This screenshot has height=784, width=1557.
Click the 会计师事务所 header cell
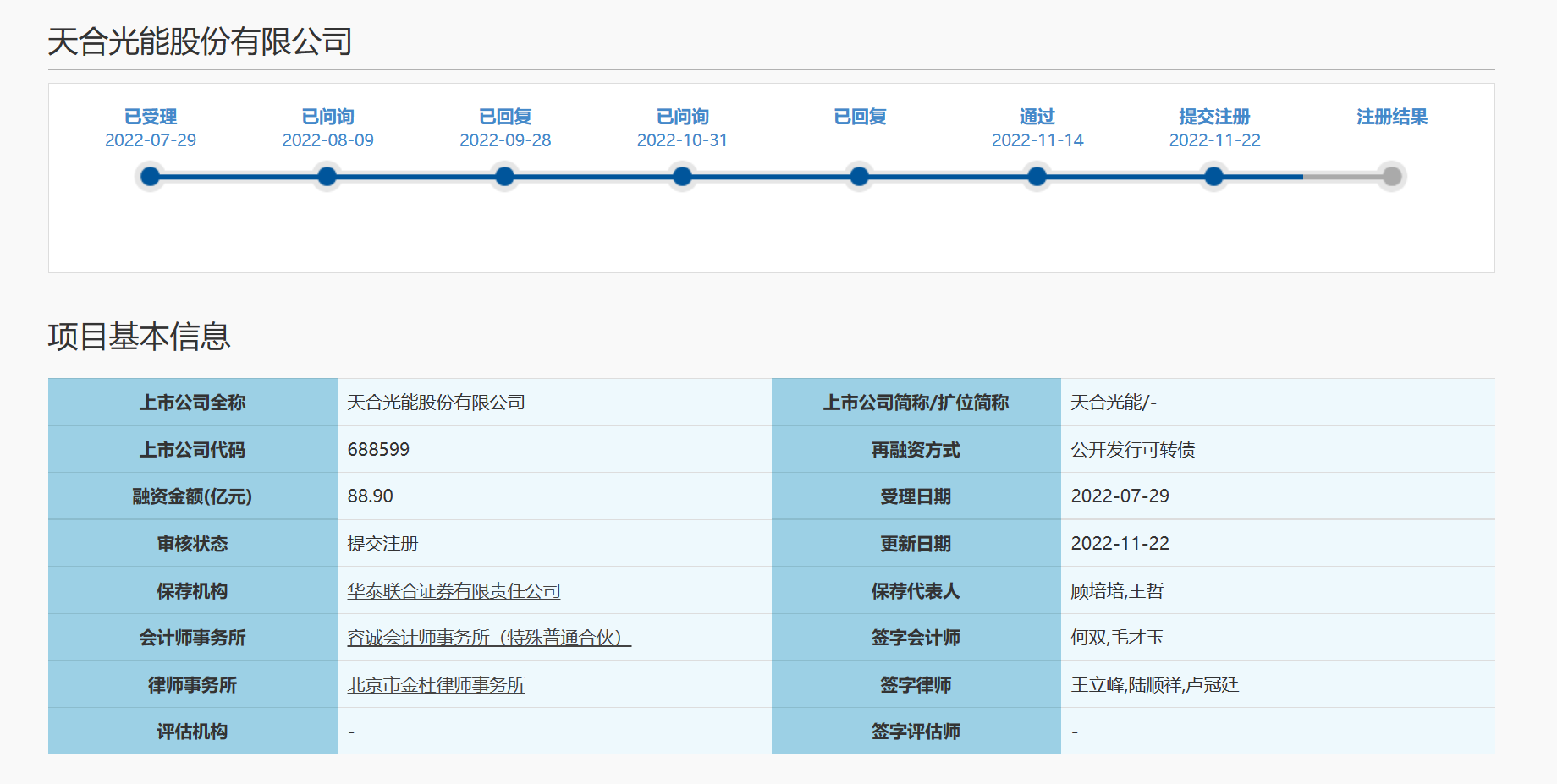[x=193, y=638]
